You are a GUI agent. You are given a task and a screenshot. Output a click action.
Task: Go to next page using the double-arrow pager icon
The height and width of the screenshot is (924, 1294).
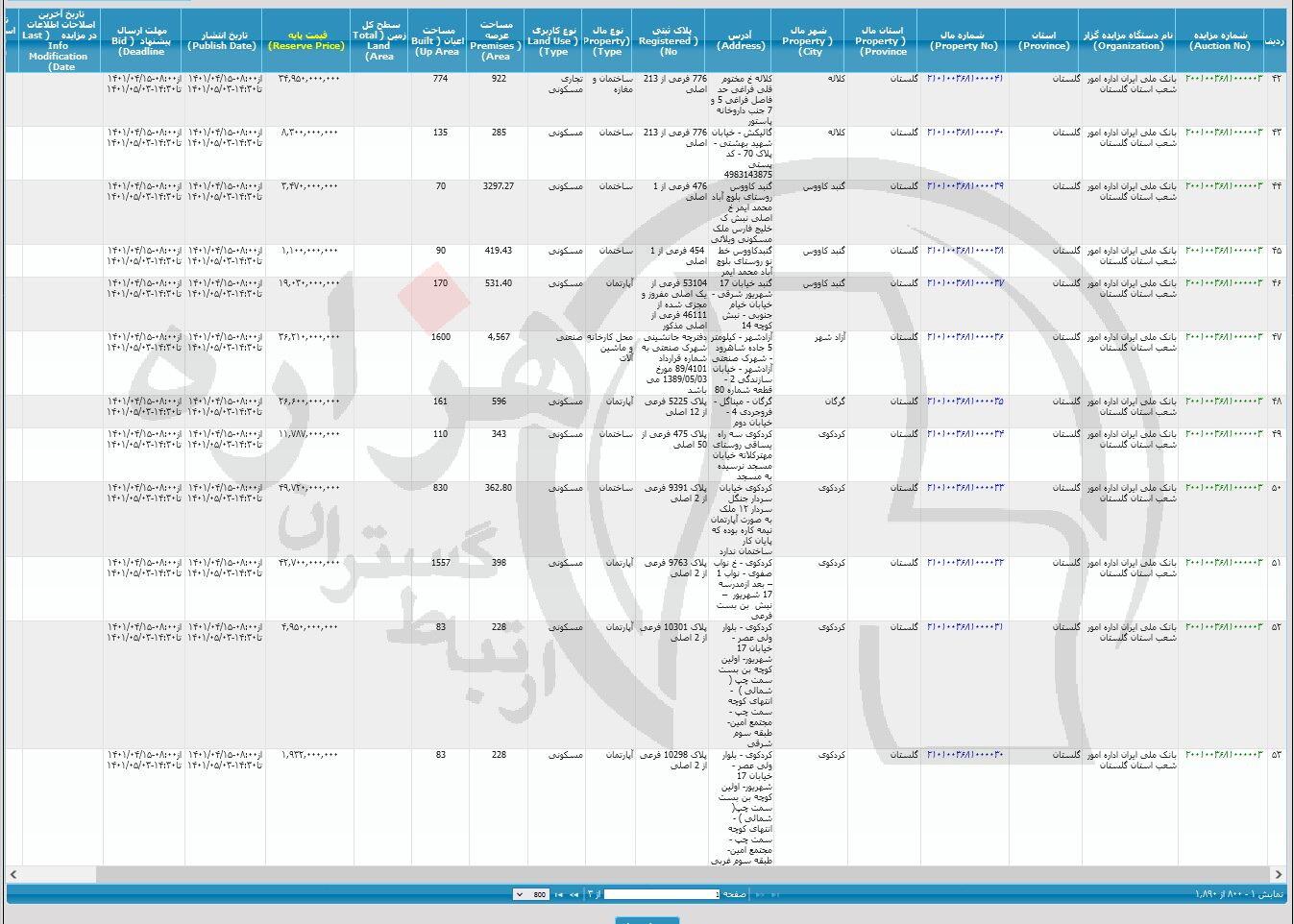click(574, 894)
